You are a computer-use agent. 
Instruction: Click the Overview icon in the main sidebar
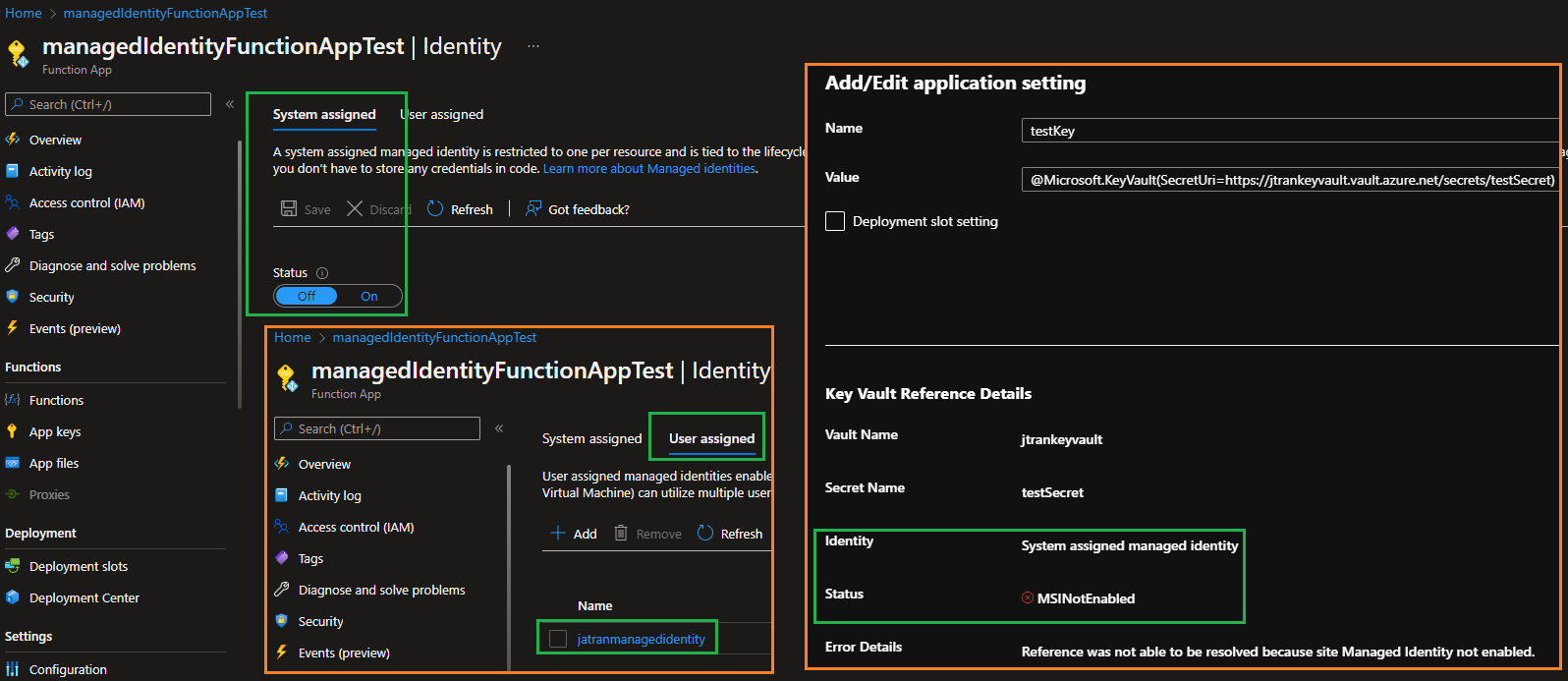[x=13, y=140]
